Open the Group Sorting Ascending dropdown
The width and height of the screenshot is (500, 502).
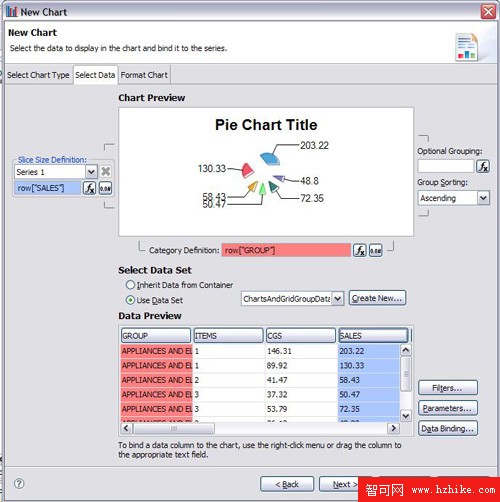click(483, 198)
